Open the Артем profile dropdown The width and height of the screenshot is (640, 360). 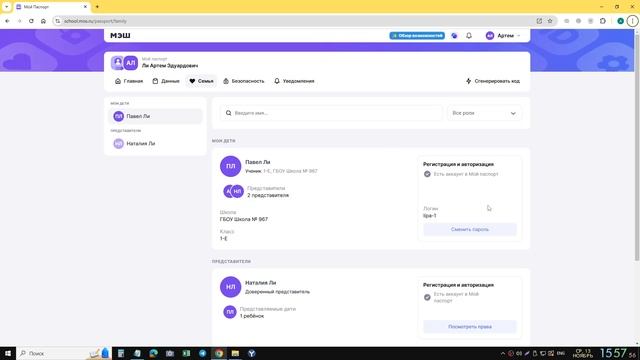coord(503,36)
